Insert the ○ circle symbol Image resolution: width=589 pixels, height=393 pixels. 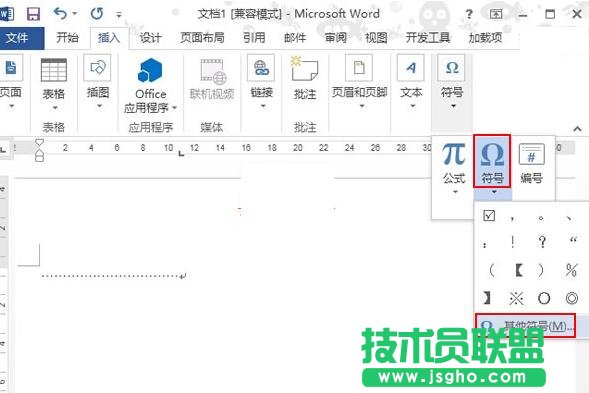coord(544,299)
